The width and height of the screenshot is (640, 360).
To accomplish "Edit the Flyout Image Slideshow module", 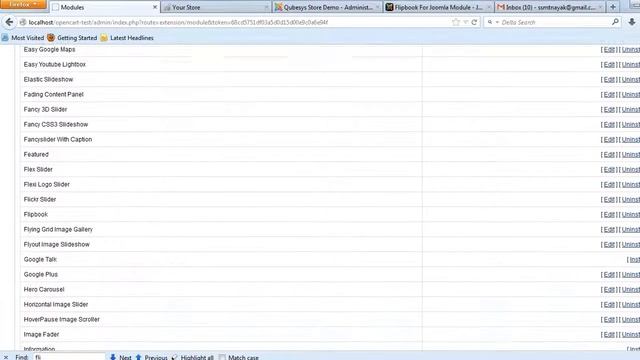I will point(609,244).
